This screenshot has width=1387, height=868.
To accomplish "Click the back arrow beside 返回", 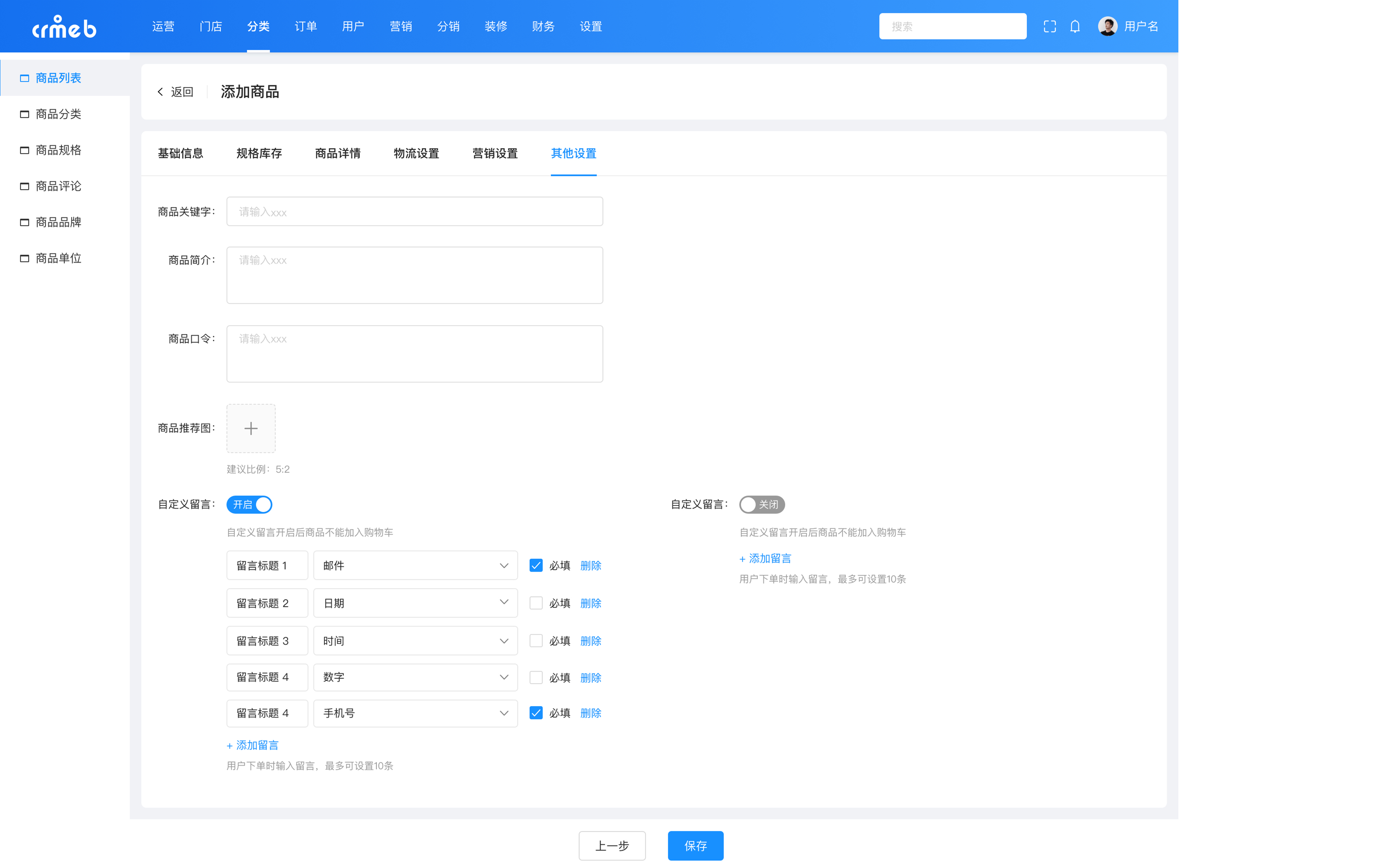I will pos(161,92).
